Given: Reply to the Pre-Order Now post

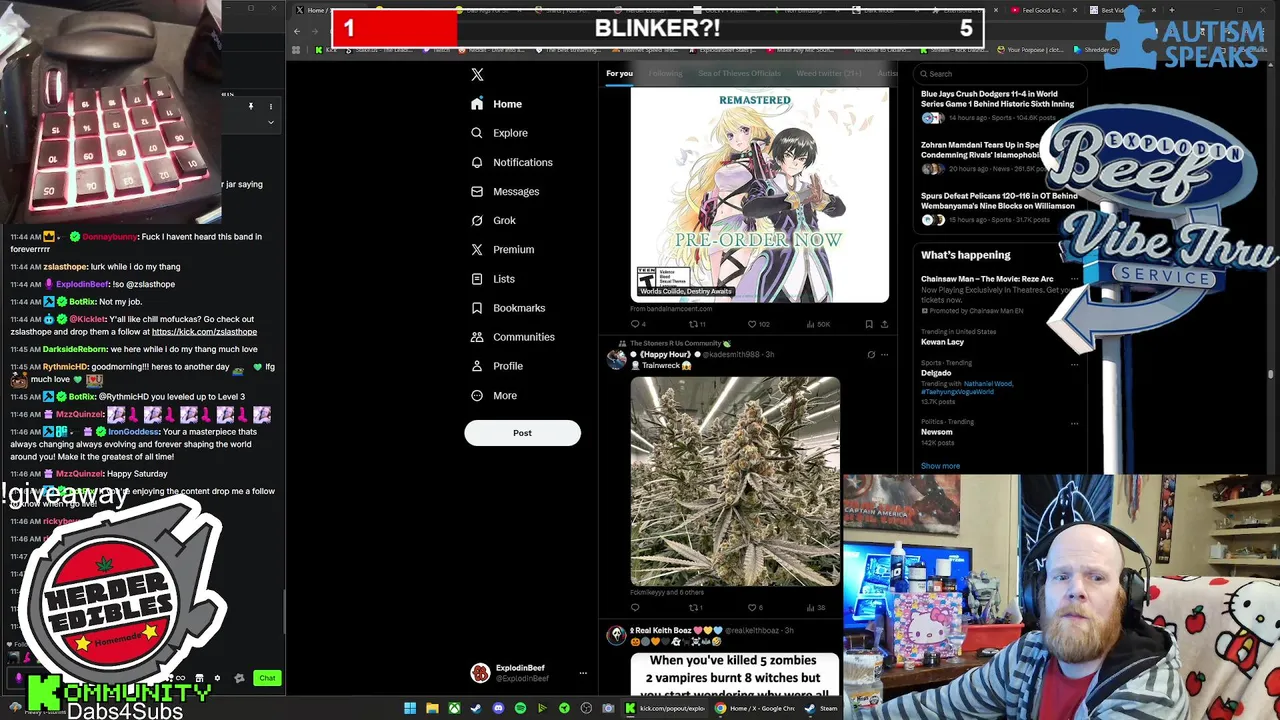Looking at the screenshot, I should point(636,324).
